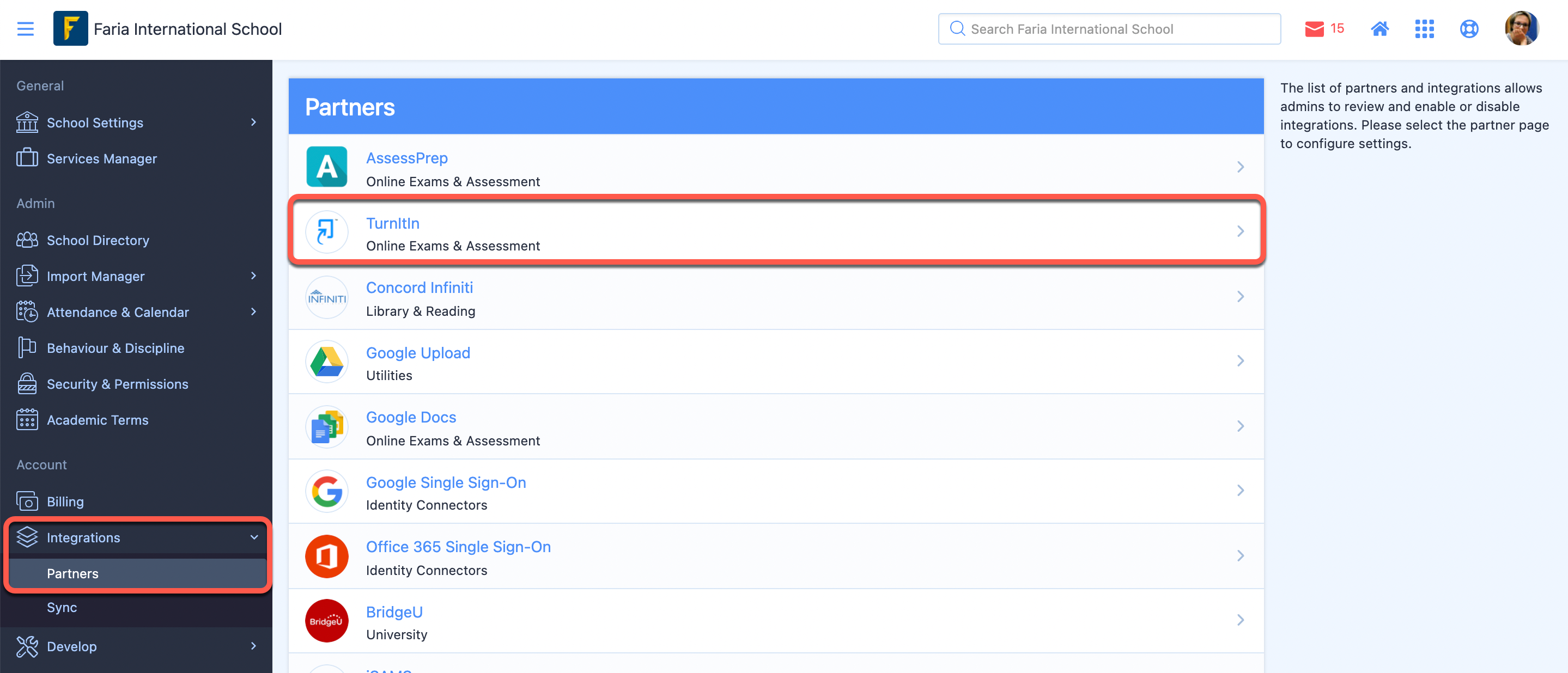The width and height of the screenshot is (1568, 673).
Task: Select Partners under Integrations
Action: tap(72, 574)
